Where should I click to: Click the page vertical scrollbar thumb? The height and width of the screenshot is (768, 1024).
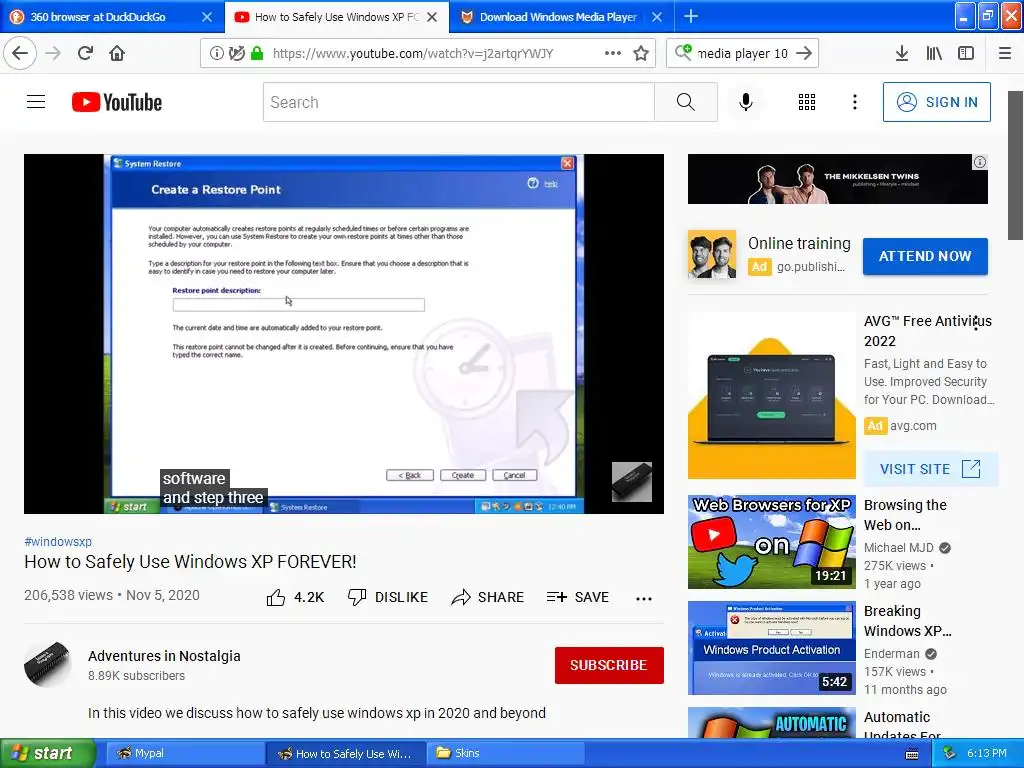pos(1015,165)
